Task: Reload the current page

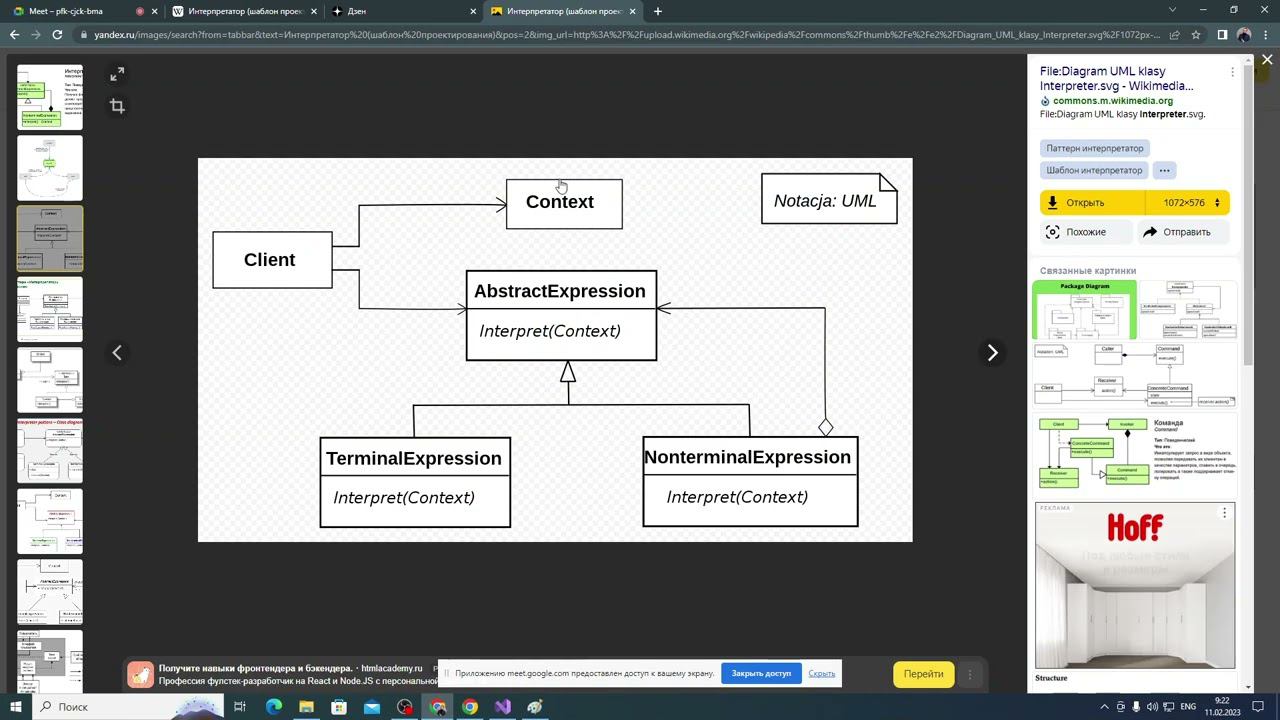Action: [58, 35]
